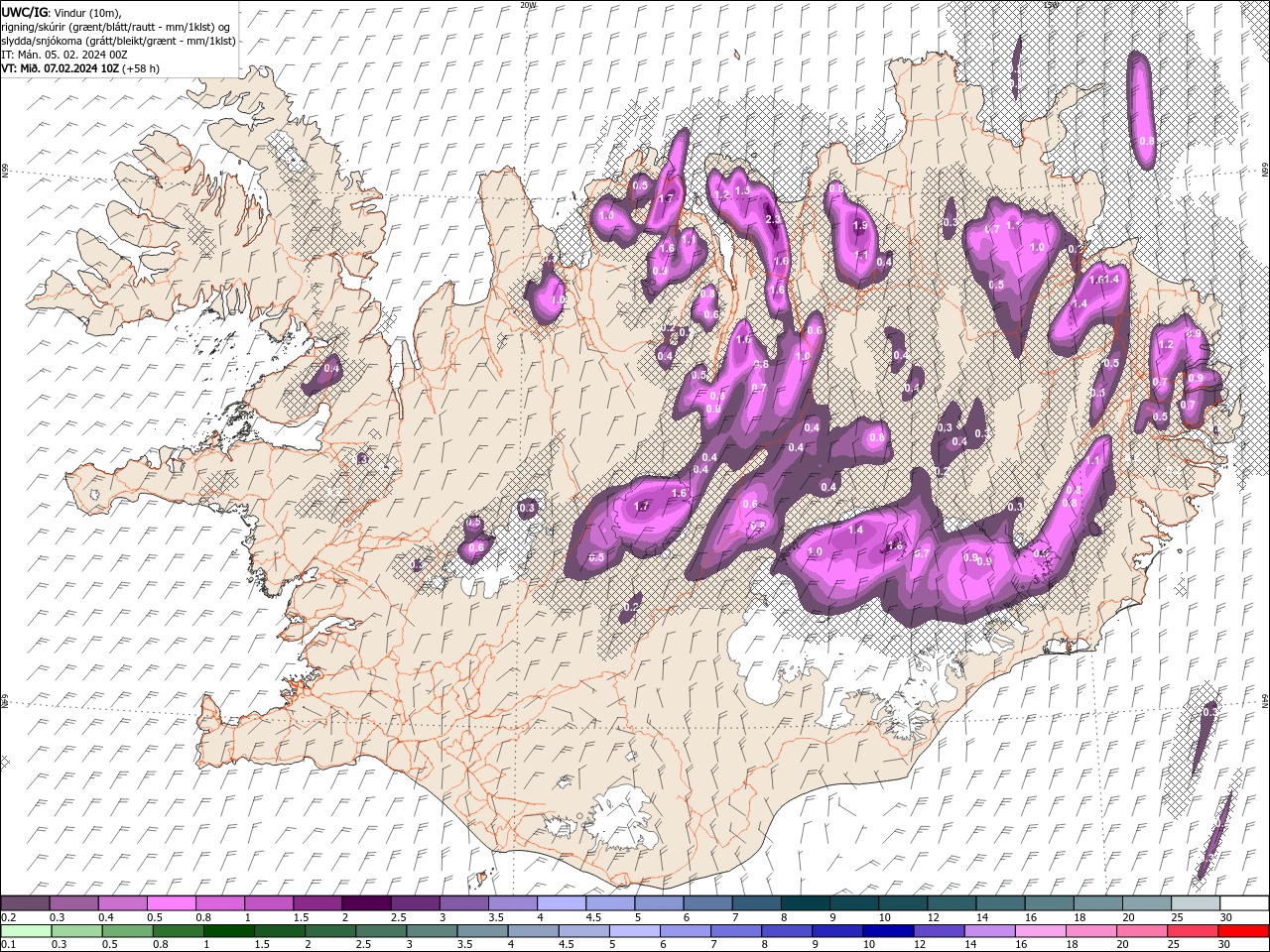Viewport: 1270px width, 952px height.
Task: Pick the dark purple snow swatch between 2 and 2.5
Action: tap(366, 903)
